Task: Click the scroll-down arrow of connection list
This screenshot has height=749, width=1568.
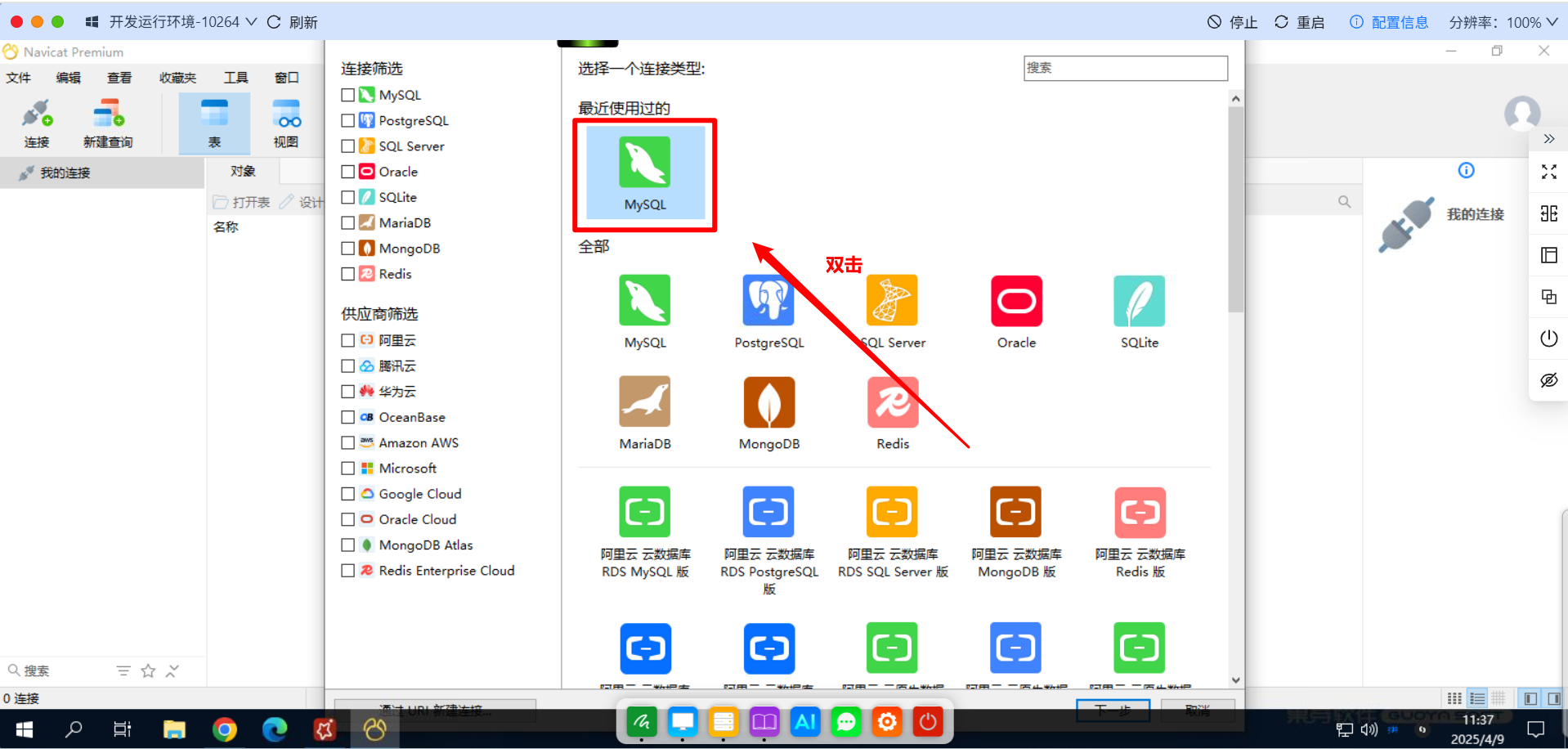Action: (1235, 680)
